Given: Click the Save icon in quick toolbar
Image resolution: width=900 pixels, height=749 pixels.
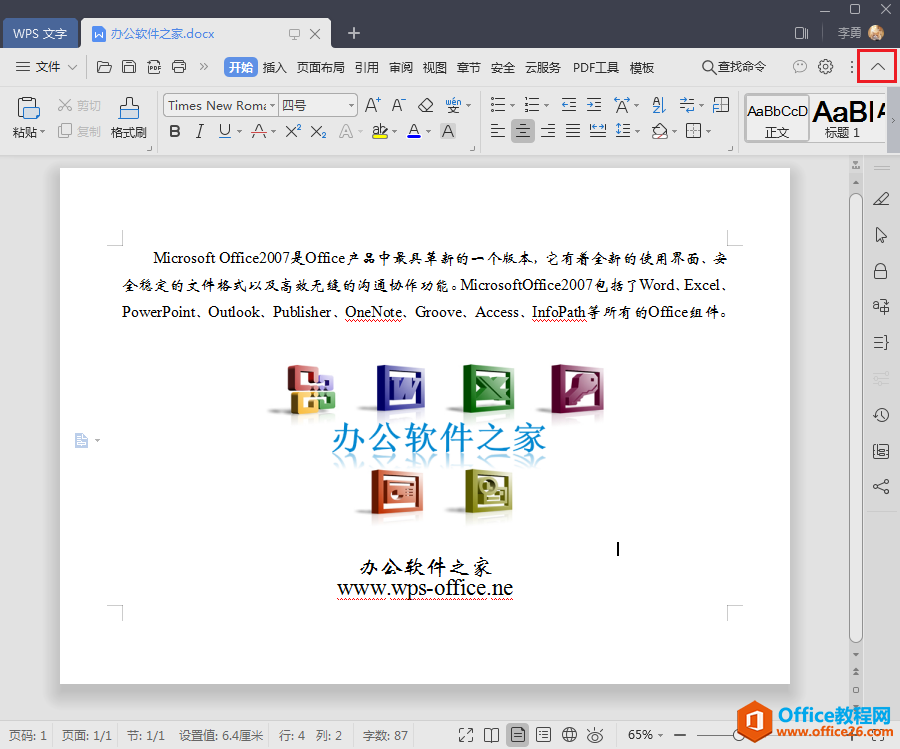Looking at the screenshot, I should [x=129, y=67].
